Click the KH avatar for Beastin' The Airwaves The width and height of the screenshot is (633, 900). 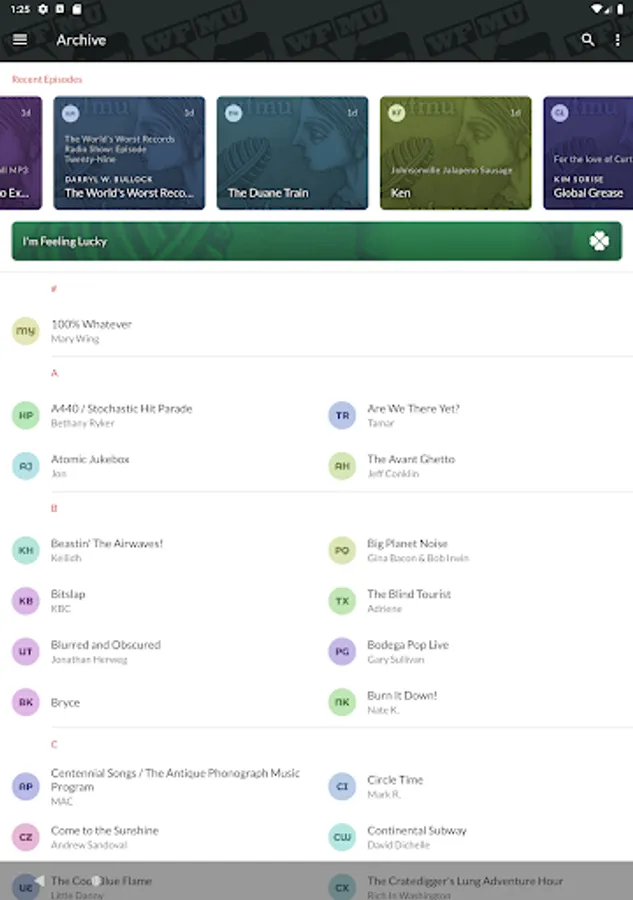tap(26, 550)
